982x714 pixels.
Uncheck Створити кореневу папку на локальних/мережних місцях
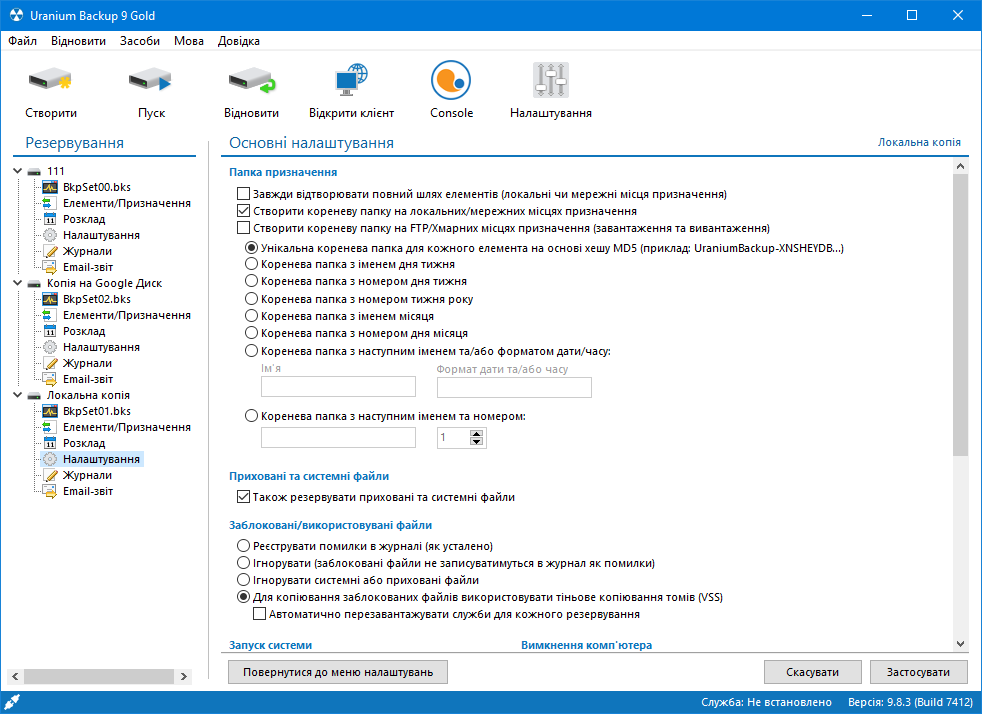(x=243, y=210)
